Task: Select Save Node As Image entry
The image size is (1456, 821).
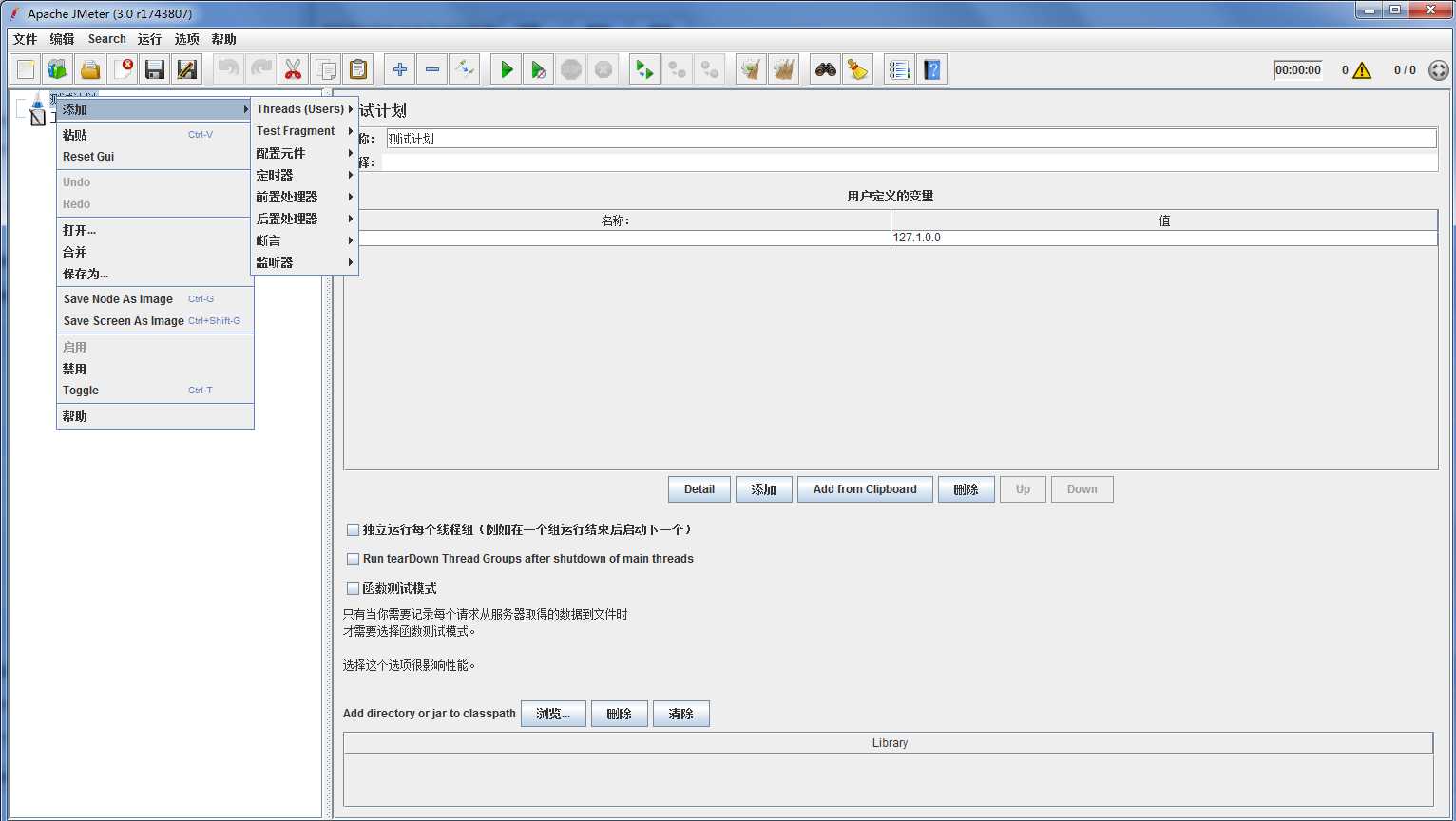Action: coord(155,299)
